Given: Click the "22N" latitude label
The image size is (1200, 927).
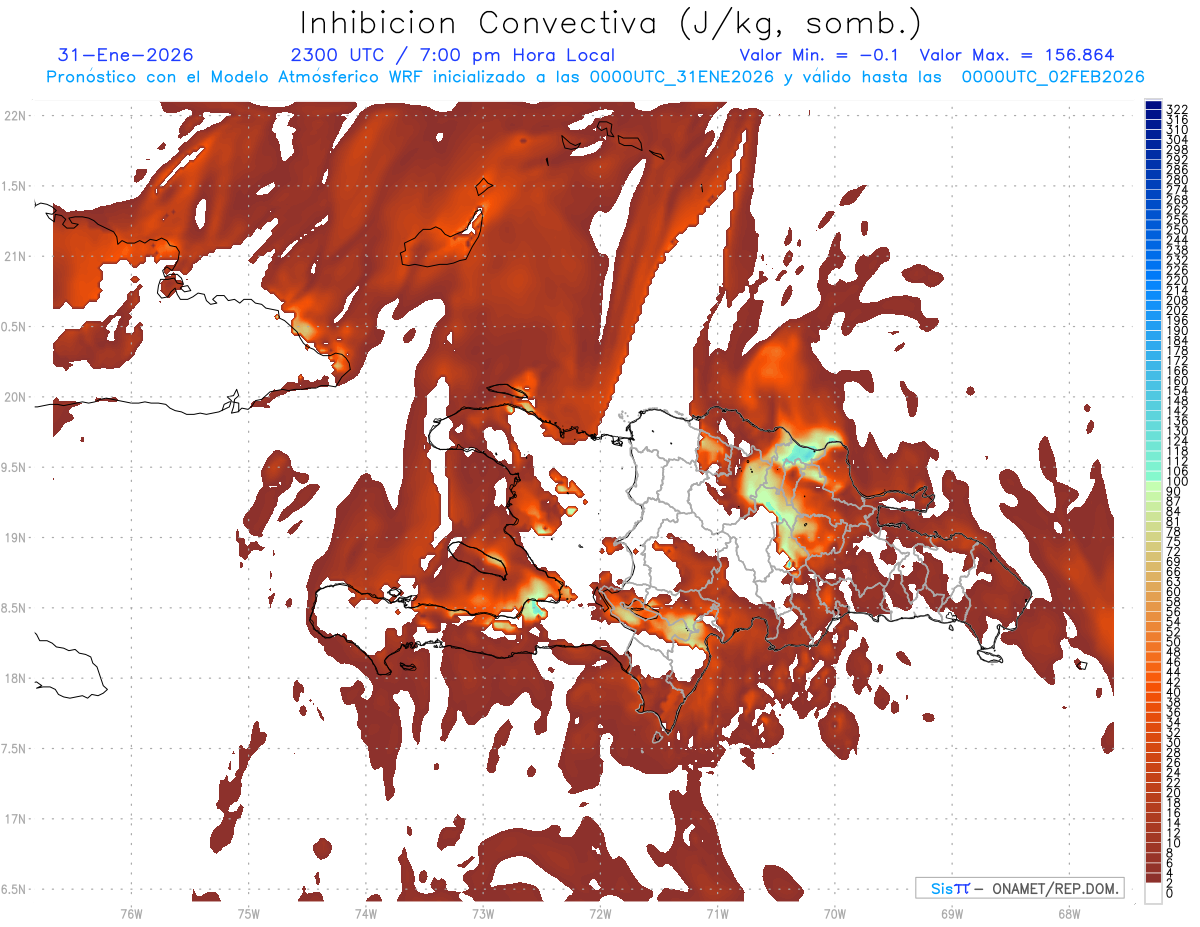Looking at the screenshot, I should 15,116.
